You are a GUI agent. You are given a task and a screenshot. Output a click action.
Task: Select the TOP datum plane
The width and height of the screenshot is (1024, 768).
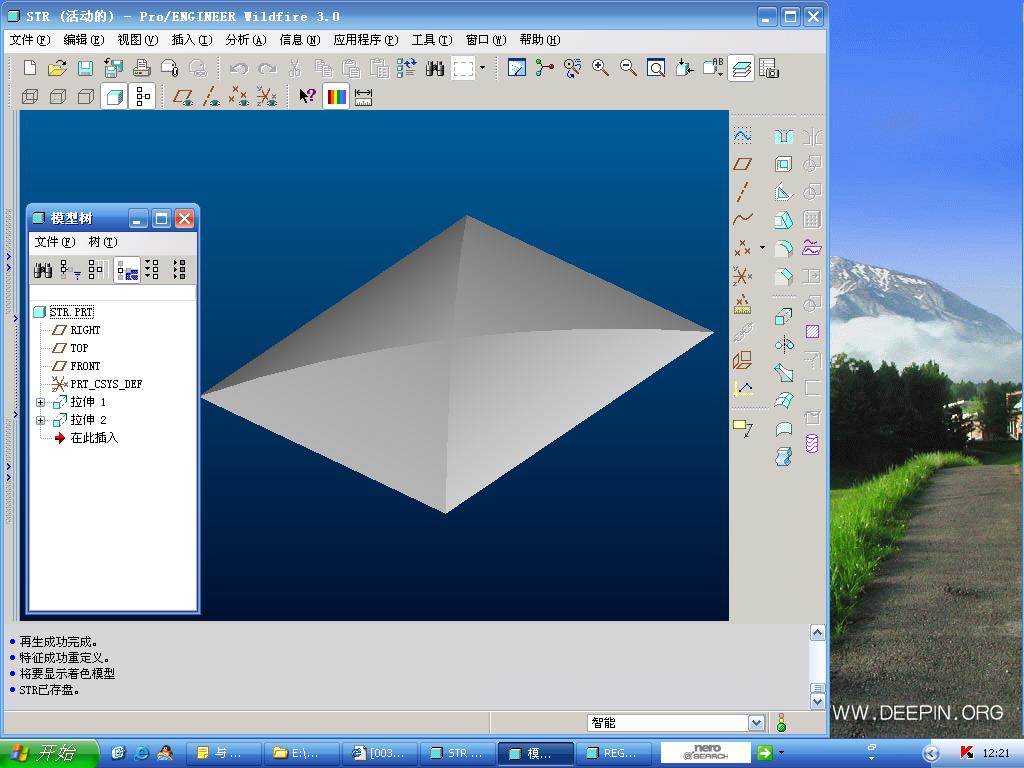pos(79,348)
